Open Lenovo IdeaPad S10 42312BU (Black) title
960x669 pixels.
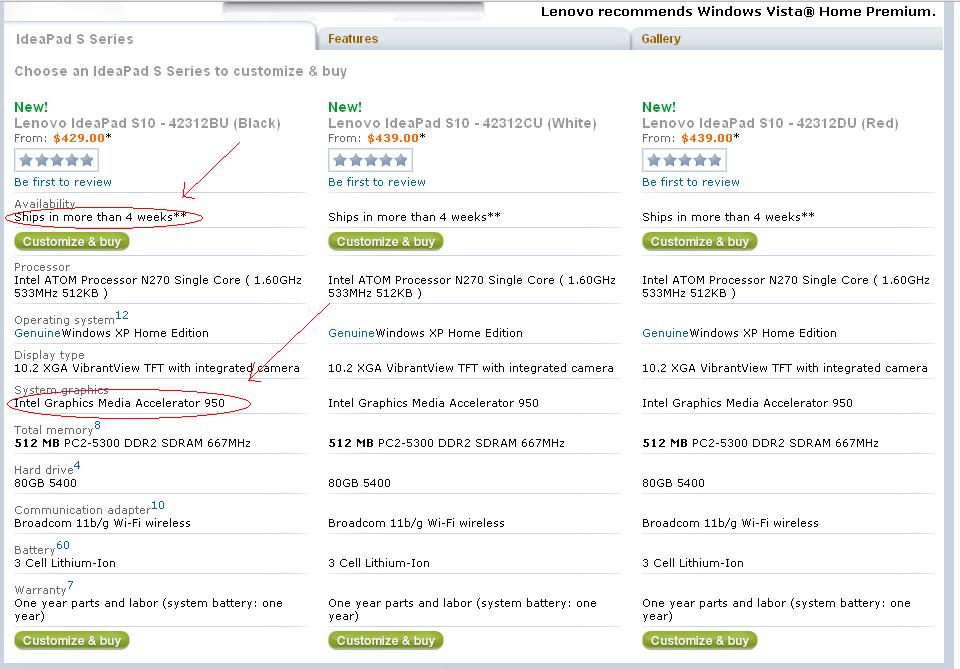tap(147, 123)
